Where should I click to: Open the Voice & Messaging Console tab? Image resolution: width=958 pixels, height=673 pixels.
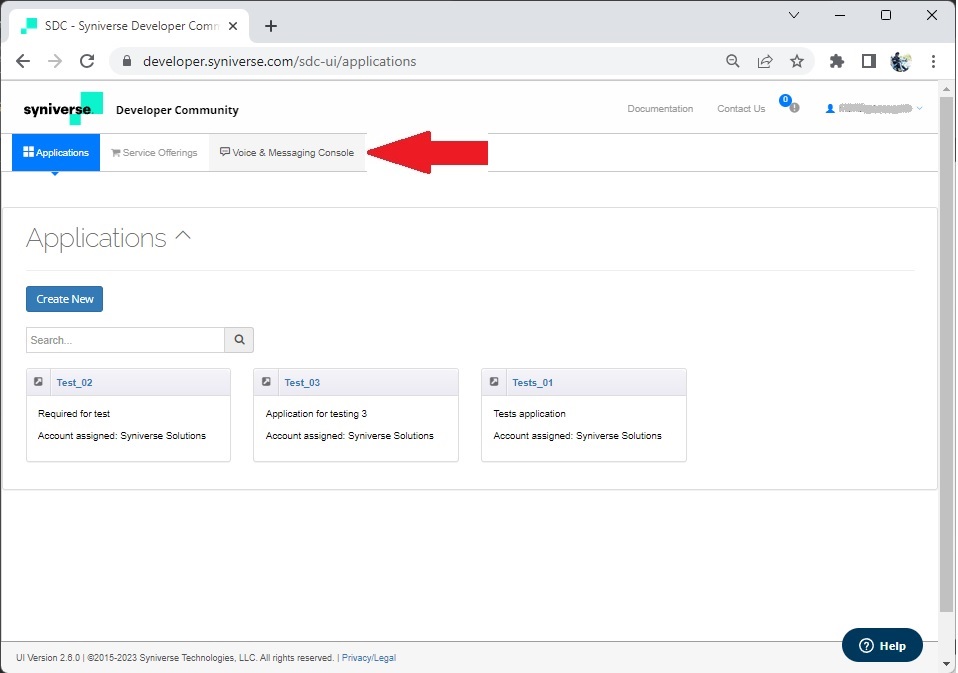coord(287,153)
